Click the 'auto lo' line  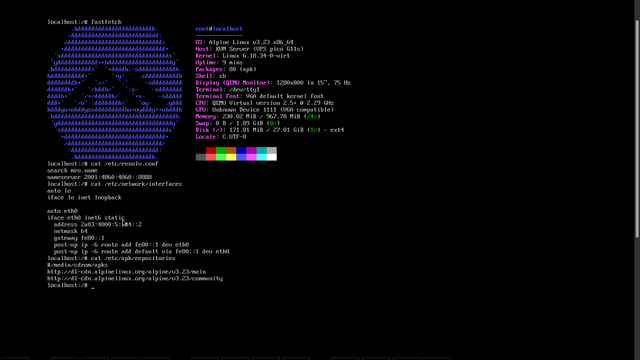(x=59, y=191)
